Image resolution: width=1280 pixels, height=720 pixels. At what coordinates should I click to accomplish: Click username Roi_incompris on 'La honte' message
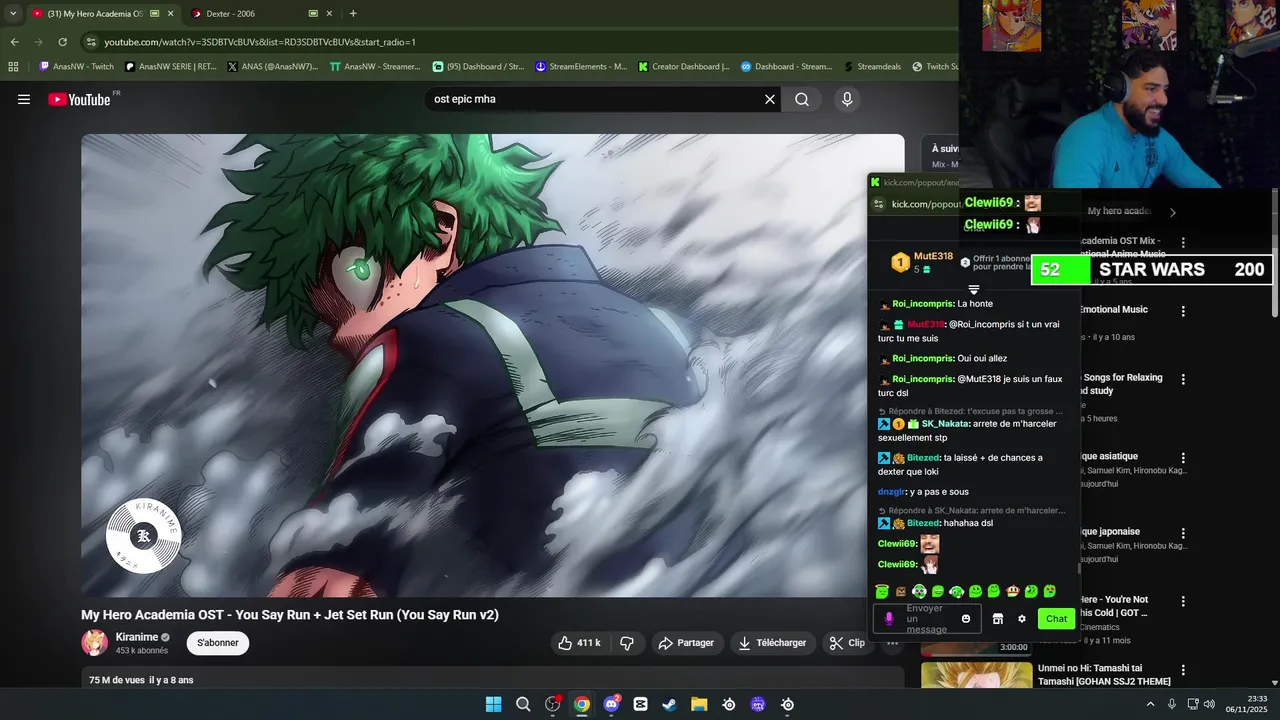(922, 304)
